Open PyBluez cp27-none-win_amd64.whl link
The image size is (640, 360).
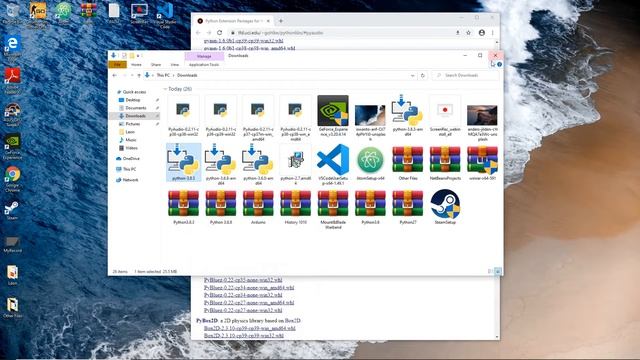[x=249, y=303]
